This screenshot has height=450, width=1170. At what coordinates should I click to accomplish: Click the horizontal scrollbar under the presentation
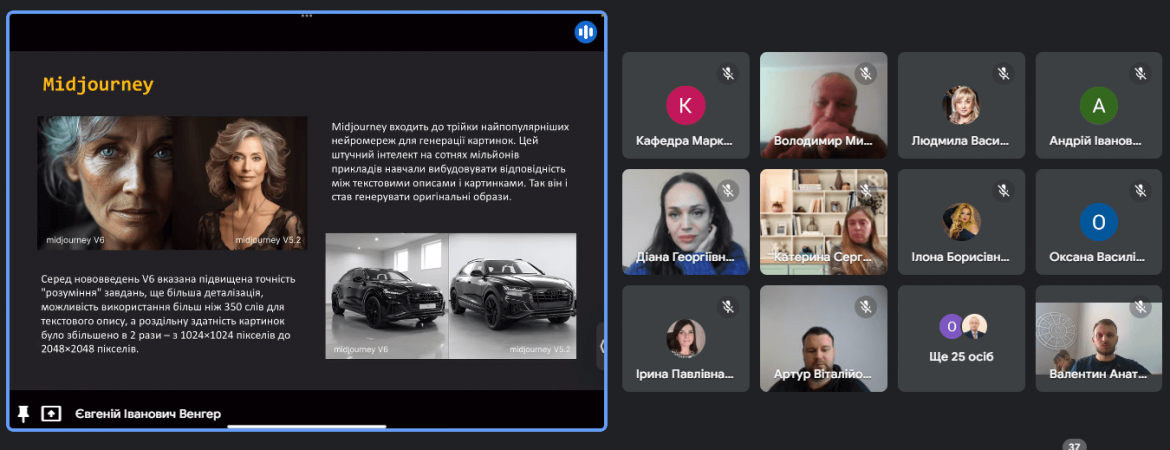pyautogui.click(x=307, y=427)
